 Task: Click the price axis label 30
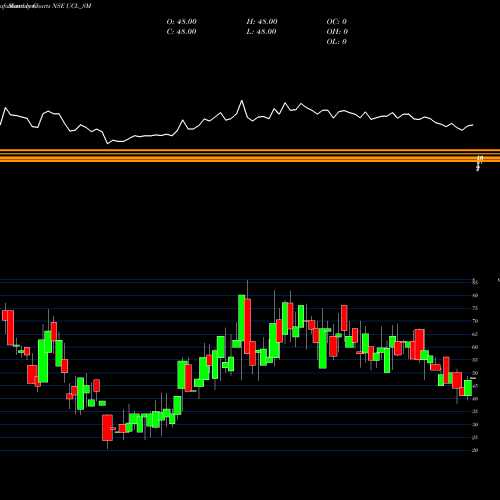coord(475,425)
